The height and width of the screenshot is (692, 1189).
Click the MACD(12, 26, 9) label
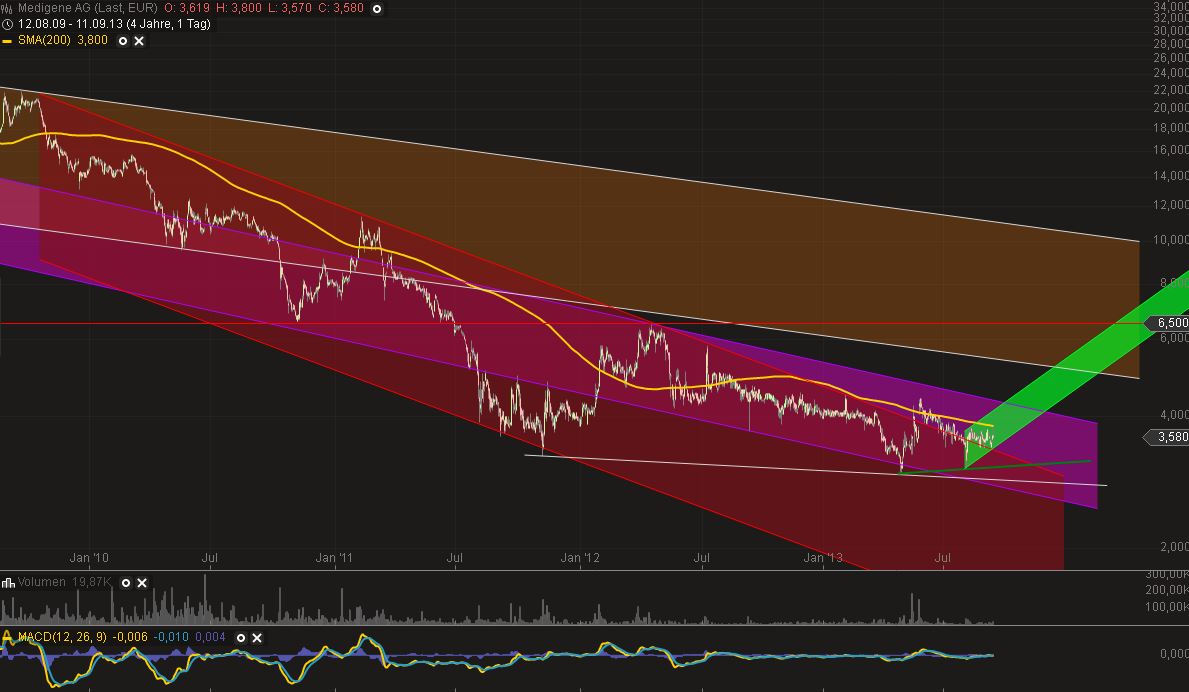(62, 637)
